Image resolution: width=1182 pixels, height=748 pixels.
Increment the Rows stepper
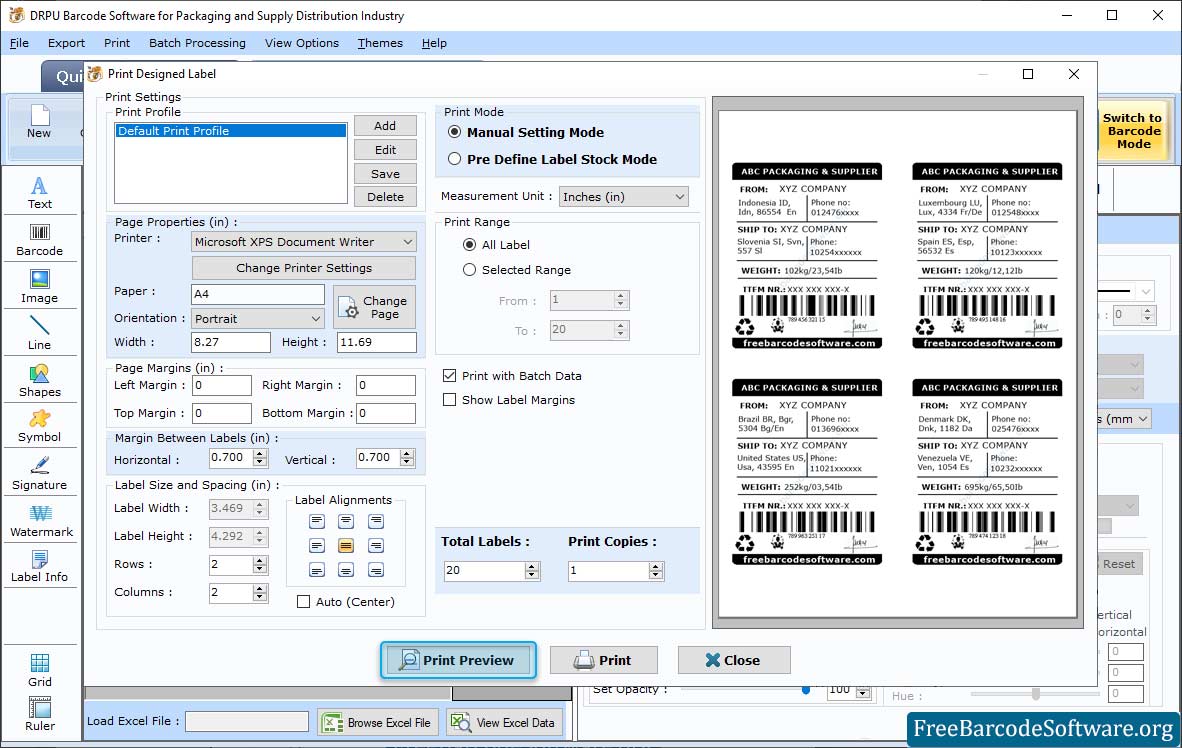click(x=260, y=561)
